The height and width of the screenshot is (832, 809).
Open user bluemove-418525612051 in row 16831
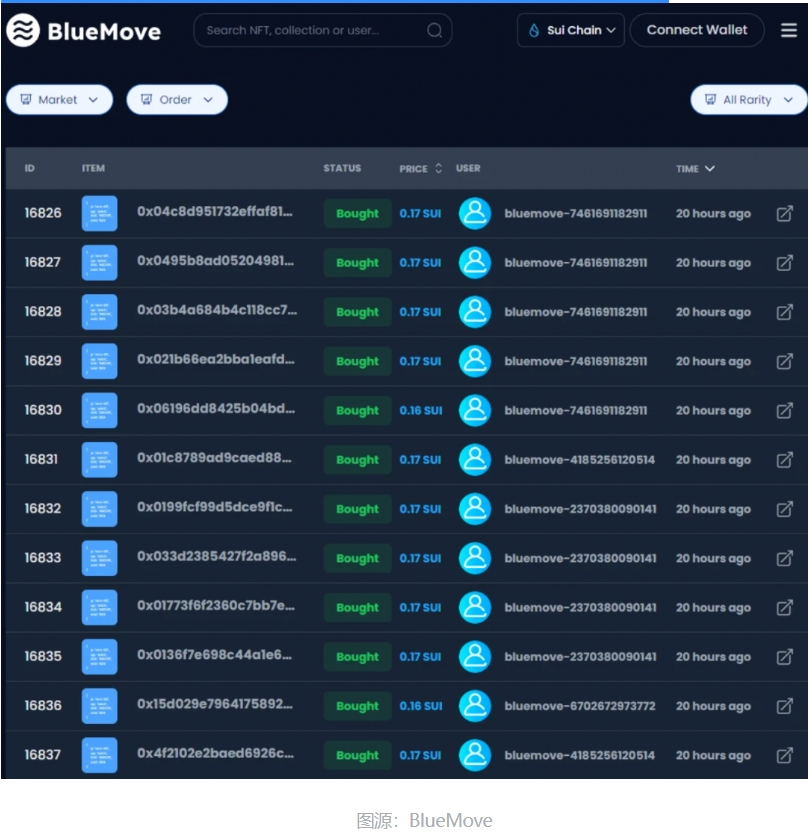pos(579,460)
